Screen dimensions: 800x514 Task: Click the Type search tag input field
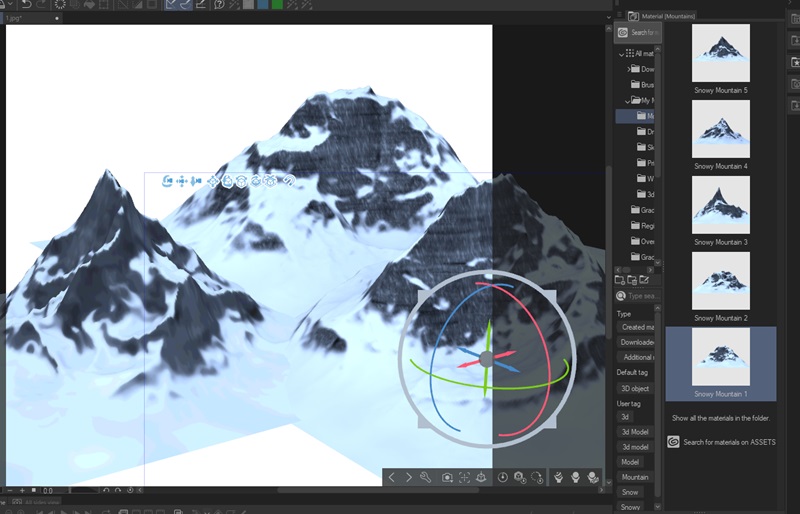(x=638, y=296)
